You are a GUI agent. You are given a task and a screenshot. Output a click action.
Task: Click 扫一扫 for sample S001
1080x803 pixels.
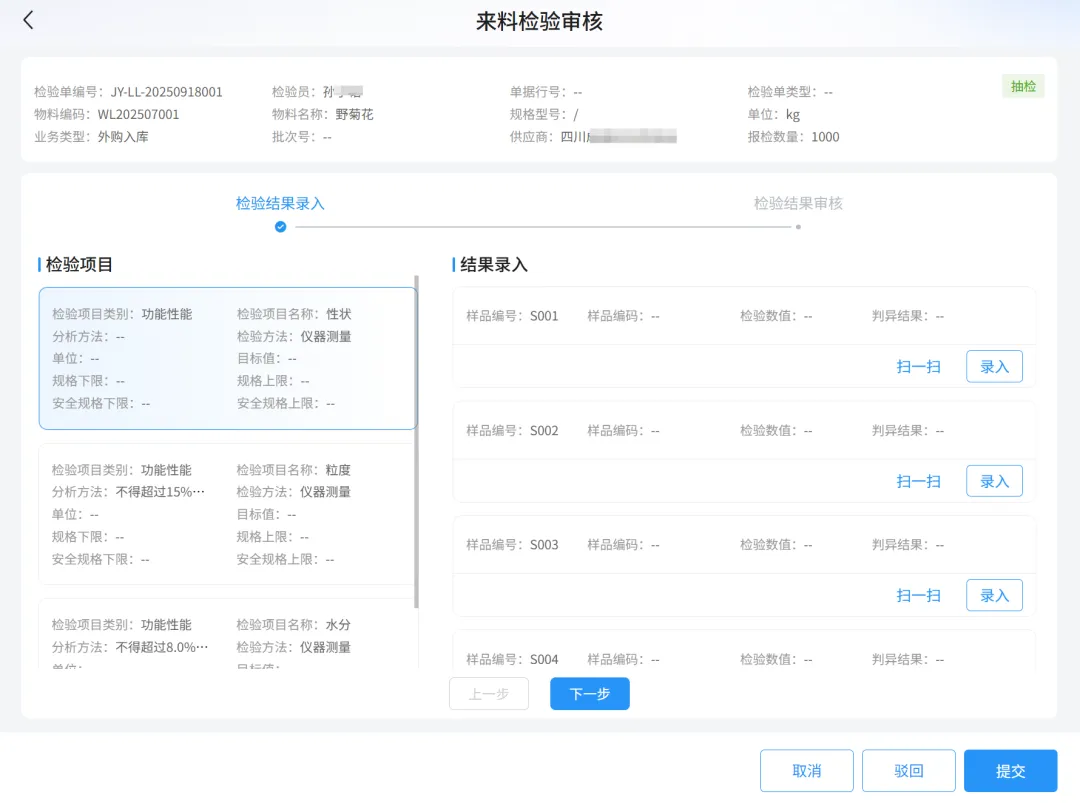(x=918, y=367)
